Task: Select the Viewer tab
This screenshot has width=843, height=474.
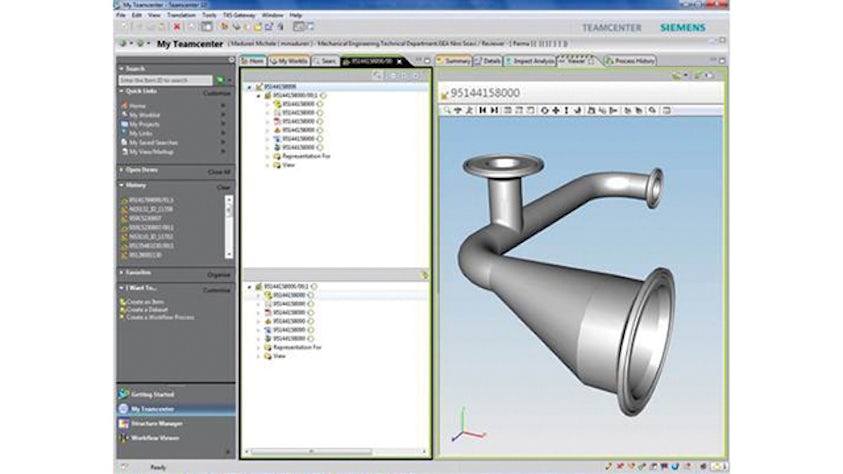Action: (576, 61)
